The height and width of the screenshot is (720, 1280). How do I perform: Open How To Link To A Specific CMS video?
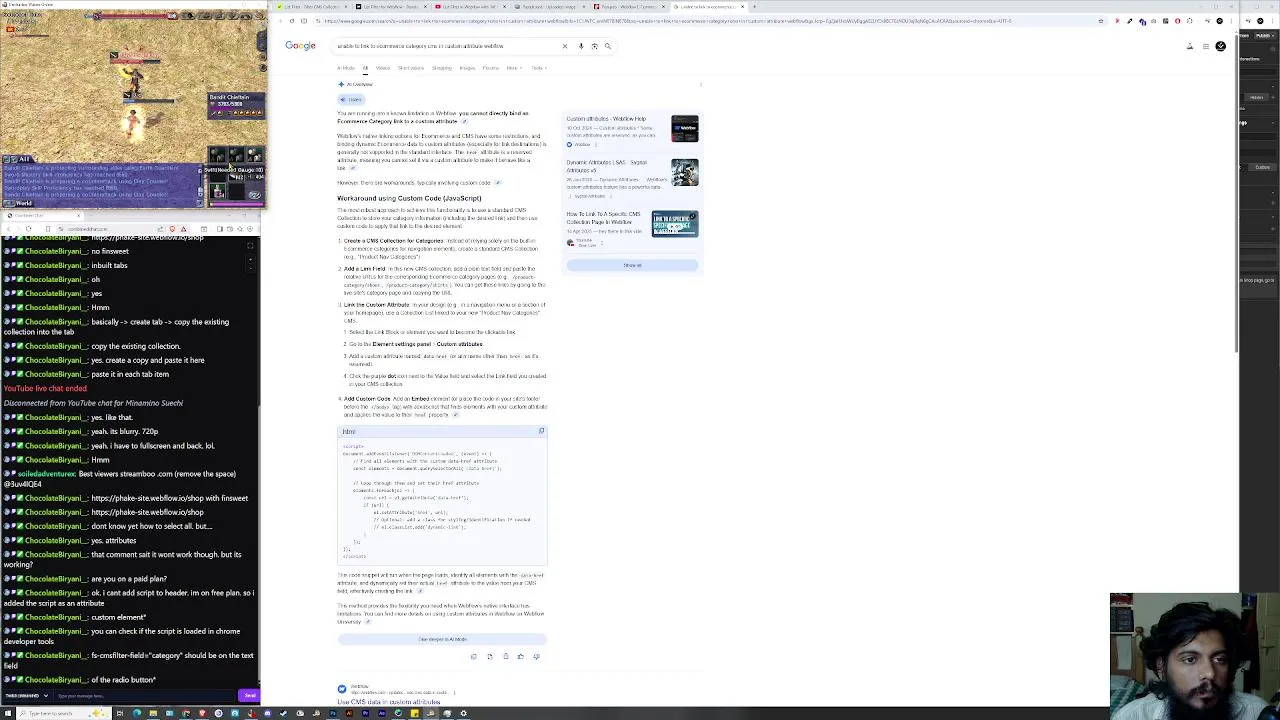point(603,218)
